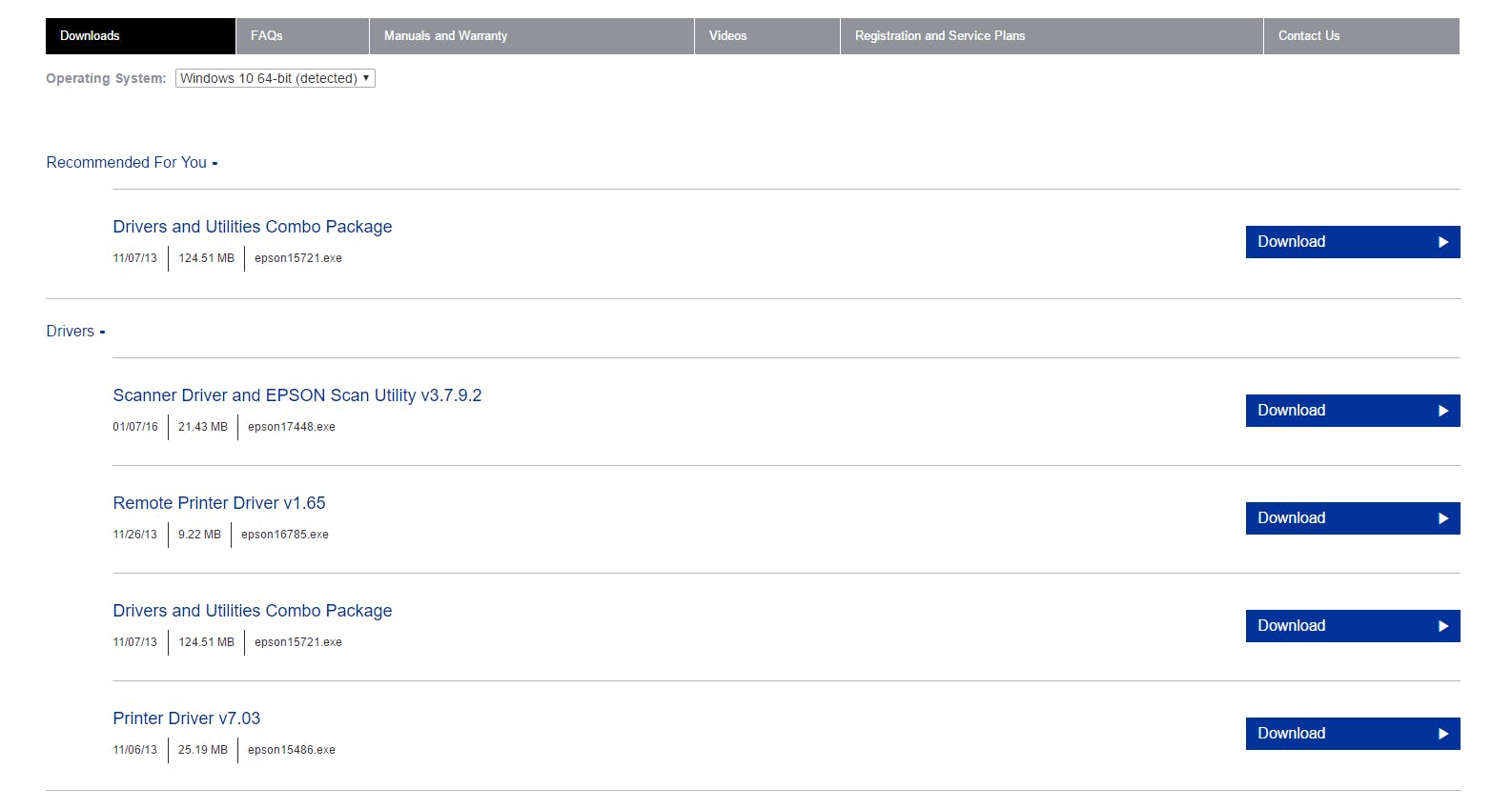Open the Printer Driver v7.03 link
The image size is (1512, 809).
coord(186,718)
